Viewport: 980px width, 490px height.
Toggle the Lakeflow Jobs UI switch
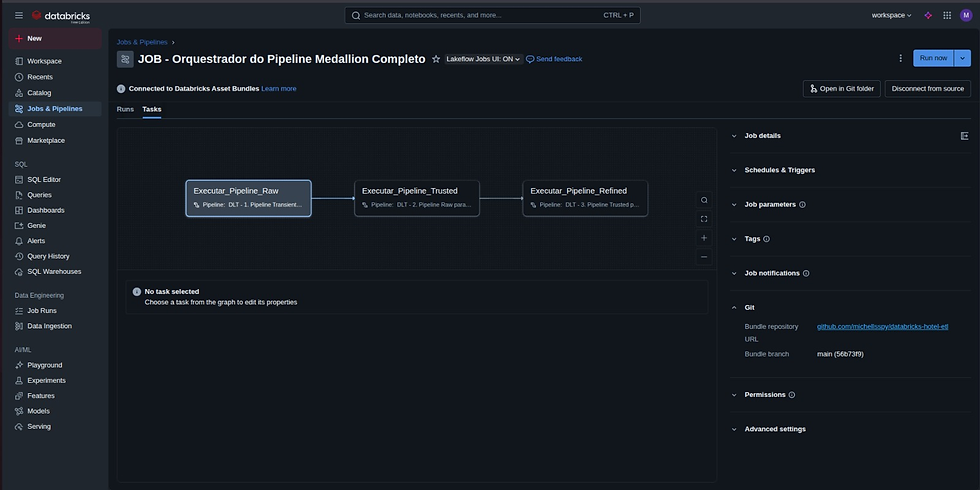483,59
